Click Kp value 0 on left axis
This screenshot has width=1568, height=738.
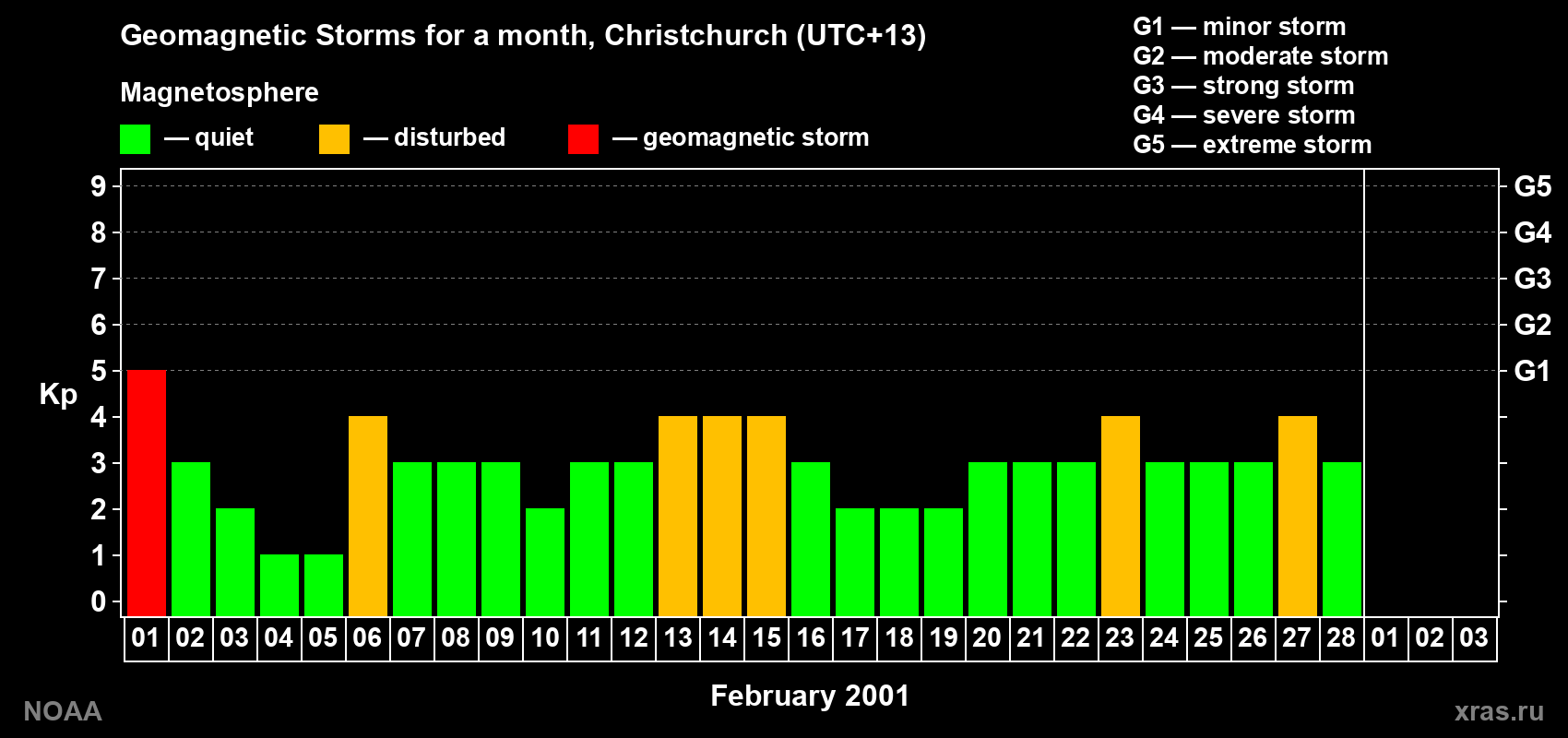(x=99, y=601)
